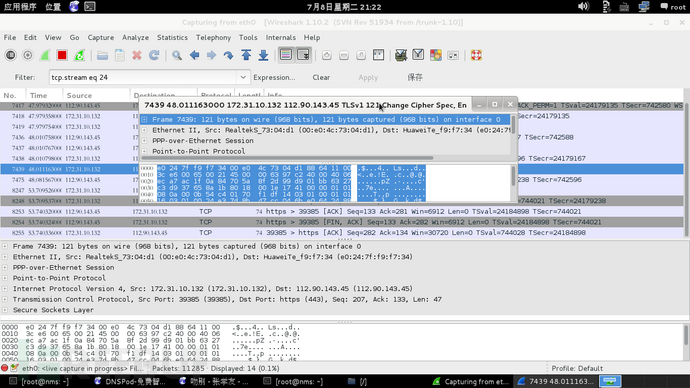Stop the running capture with red square
This screenshot has height=388, width=690.
point(62,55)
